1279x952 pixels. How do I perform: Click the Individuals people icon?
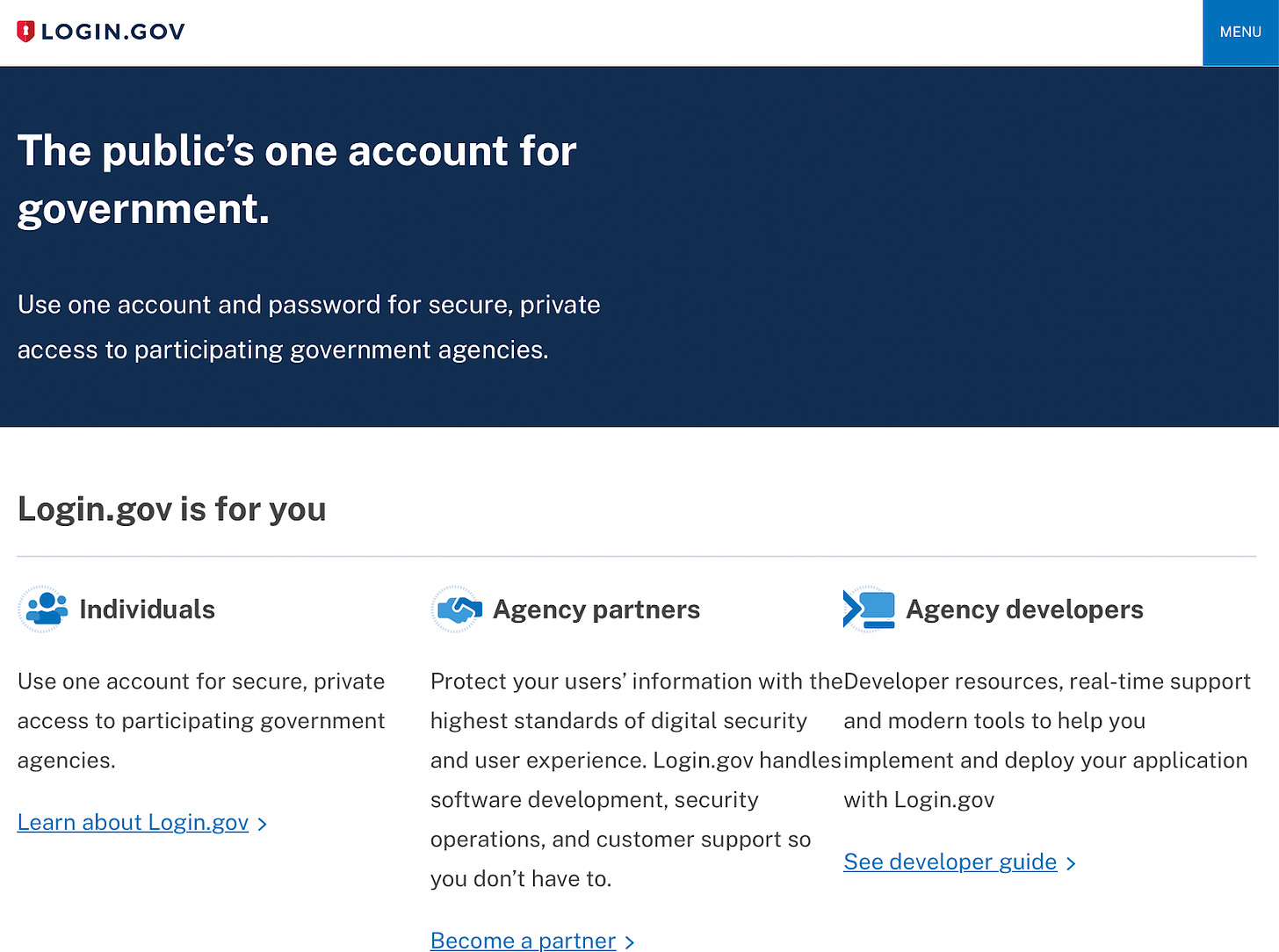[43, 609]
